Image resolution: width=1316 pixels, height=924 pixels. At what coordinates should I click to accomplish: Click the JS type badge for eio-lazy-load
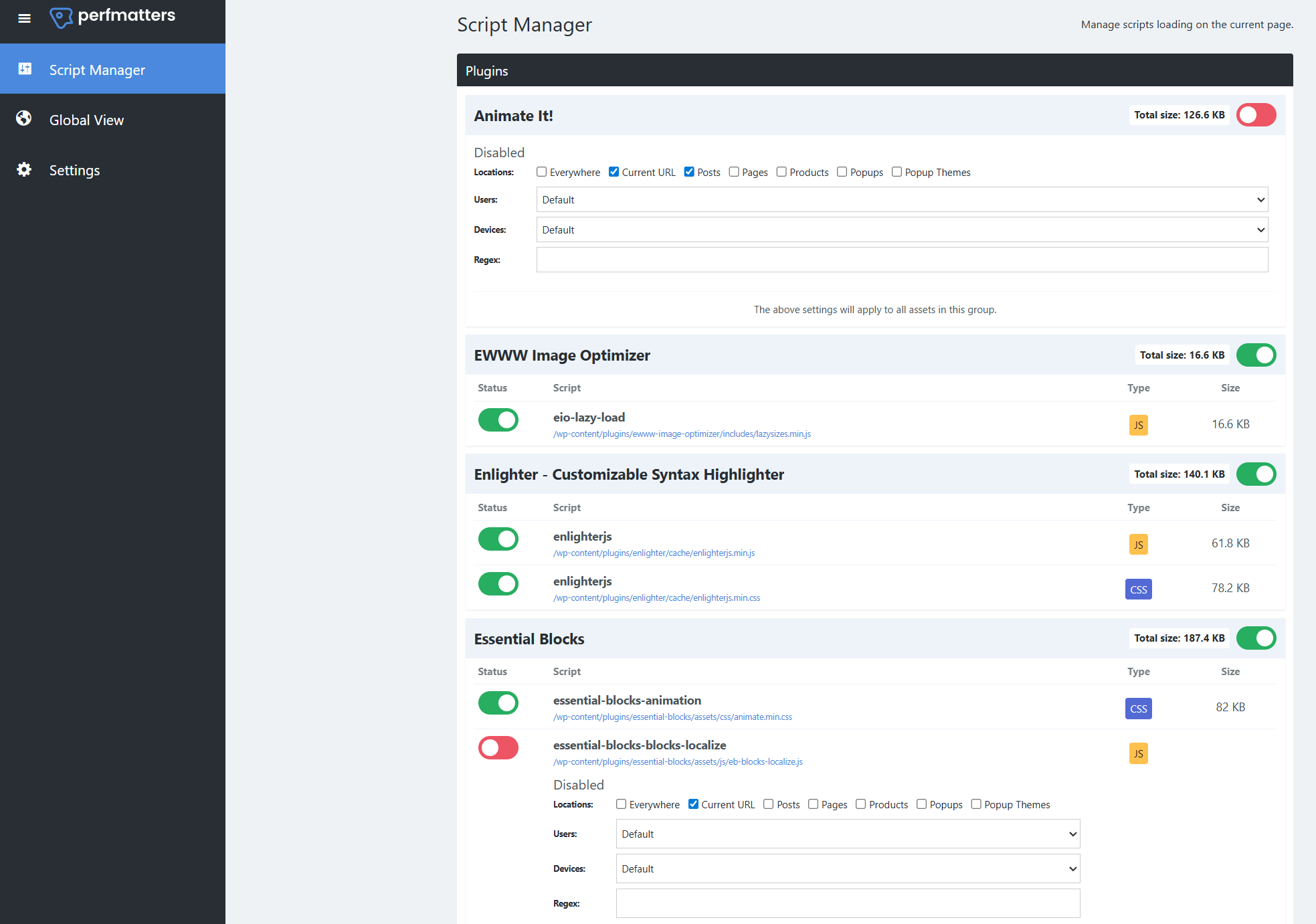[x=1138, y=425]
